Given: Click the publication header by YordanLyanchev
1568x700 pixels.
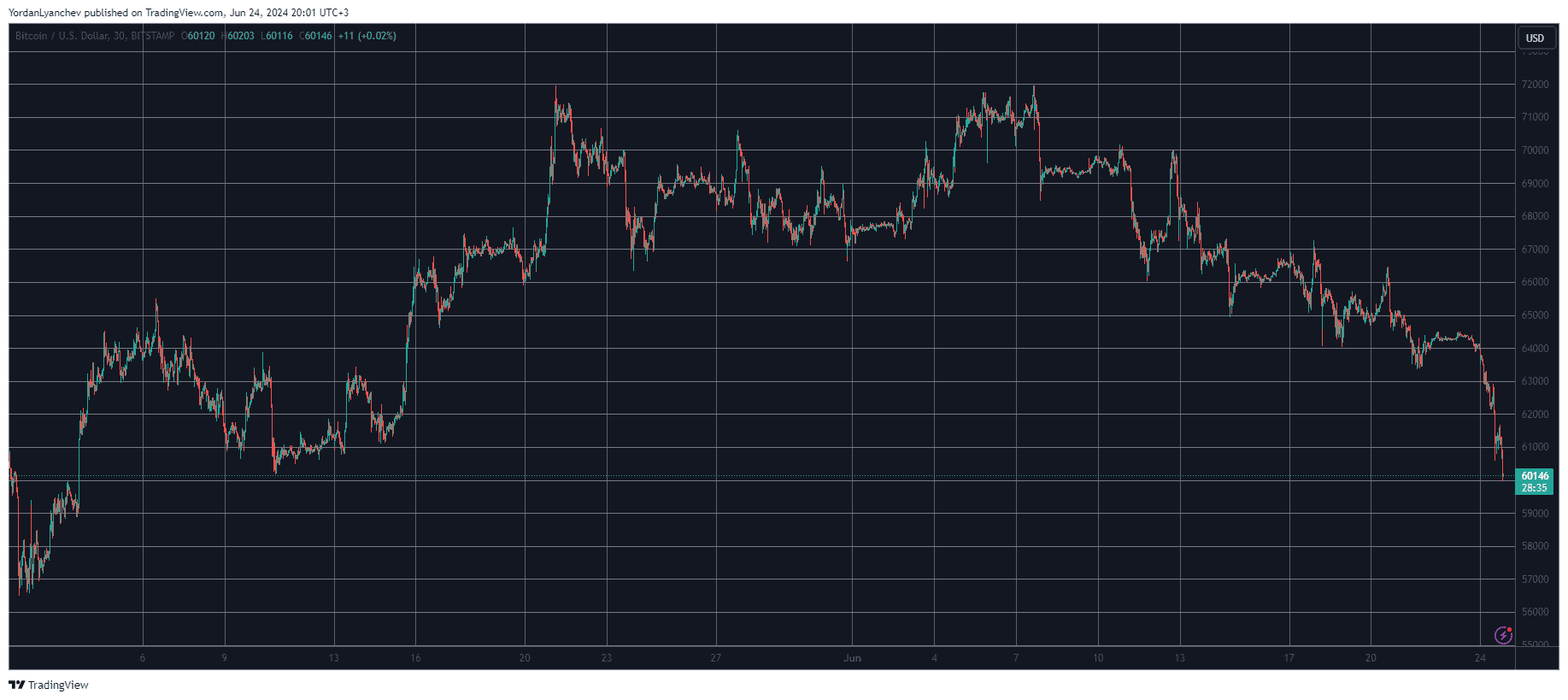Looking at the screenshot, I should point(179,13).
